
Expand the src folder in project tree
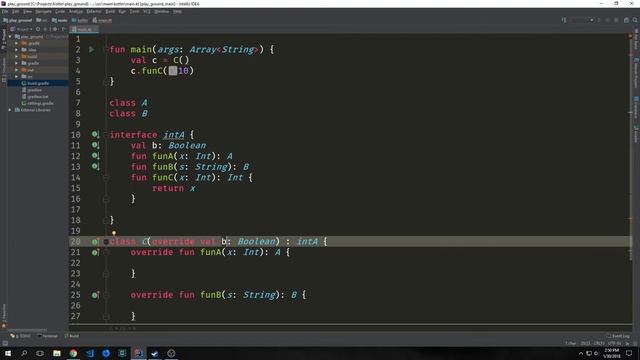pyautogui.click(x=17, y=76)
